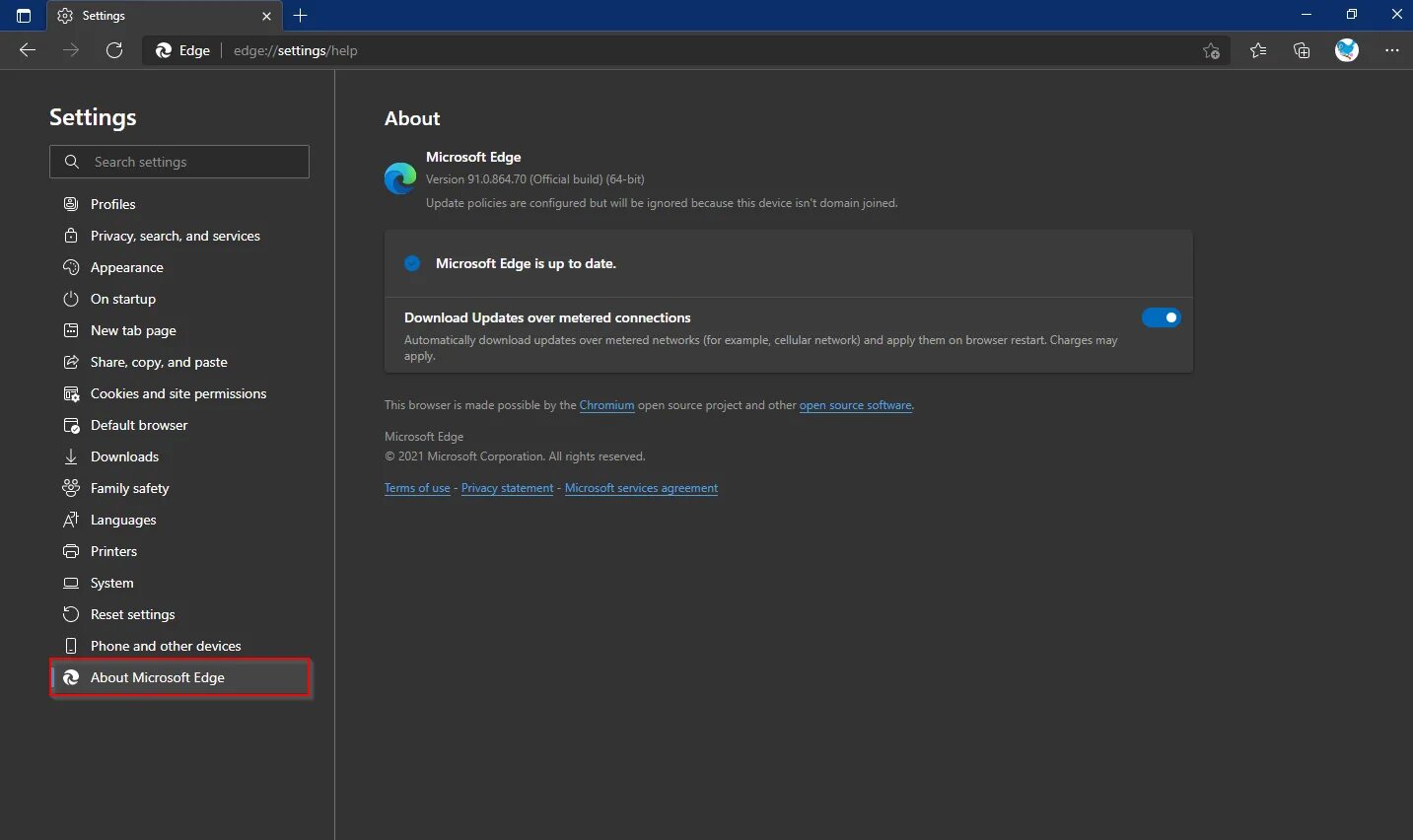Click the Forward navigation arrow
Screen dimensions: 1413x840
pos(71,50)
